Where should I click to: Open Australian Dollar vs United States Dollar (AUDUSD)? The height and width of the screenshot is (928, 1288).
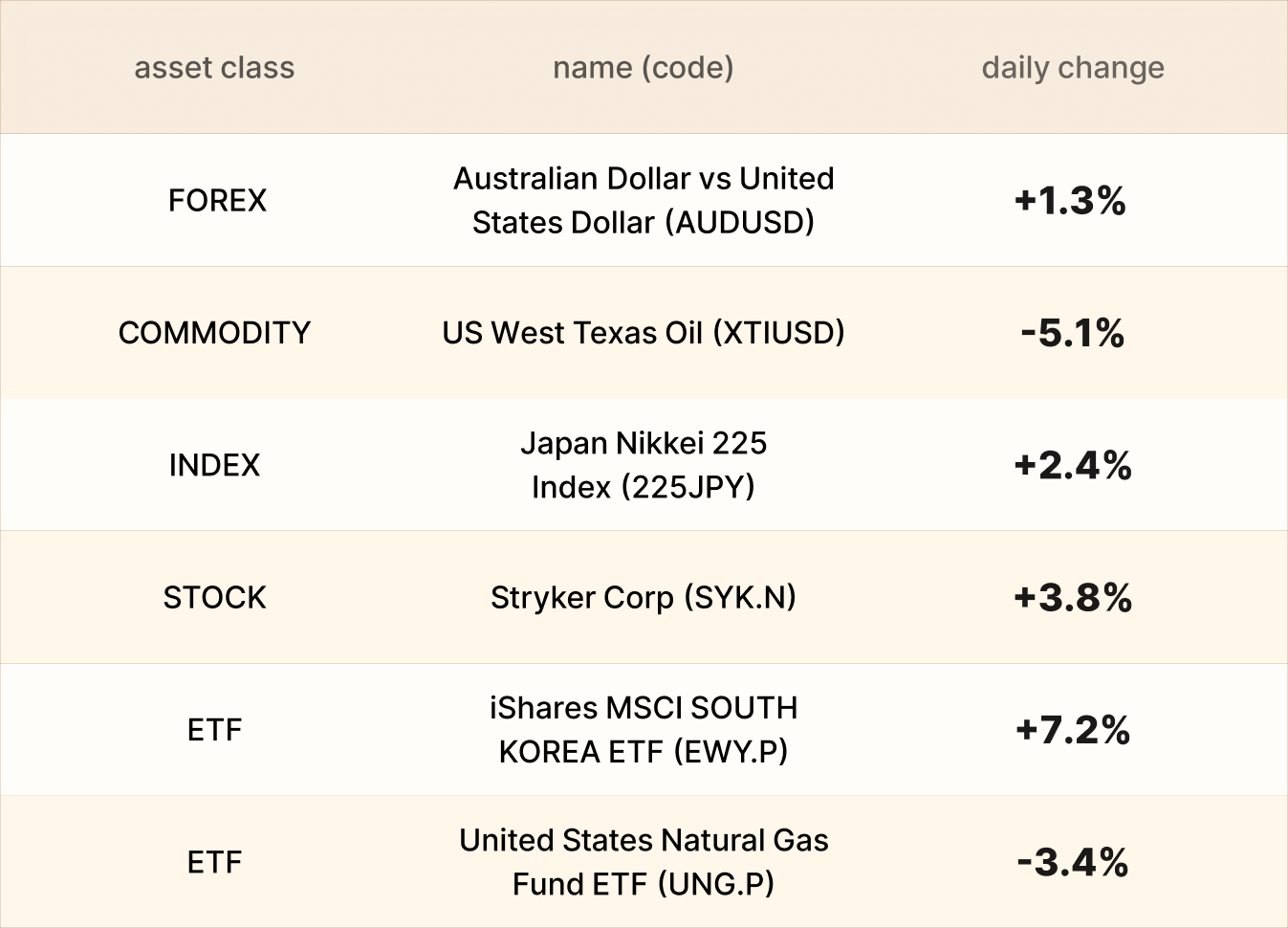(x=643, y=201)
